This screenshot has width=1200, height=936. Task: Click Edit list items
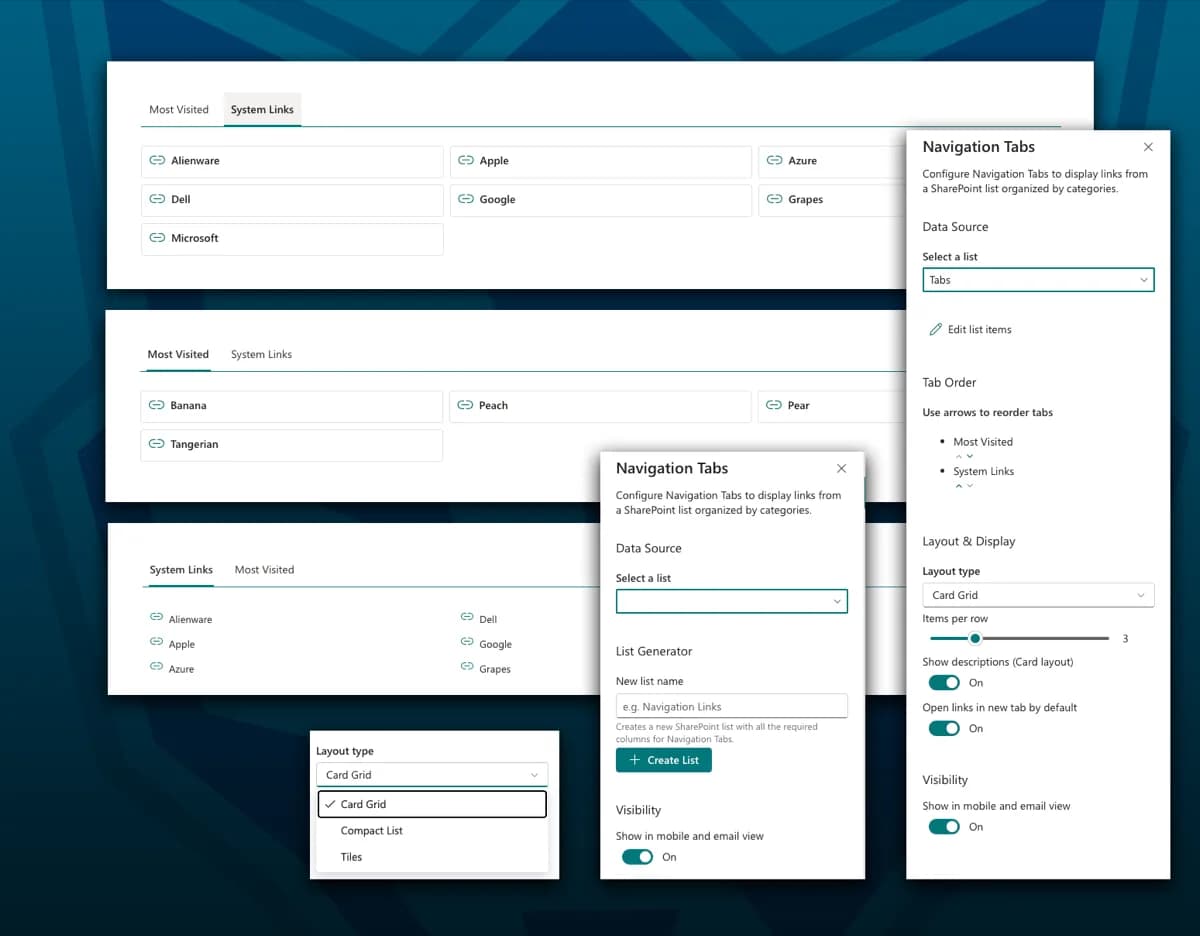click(x=970, y=329)
